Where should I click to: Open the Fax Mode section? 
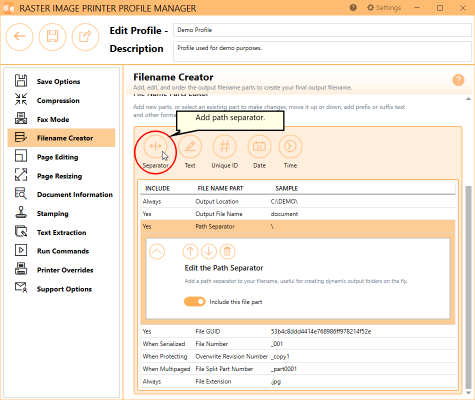pos(61,119)
